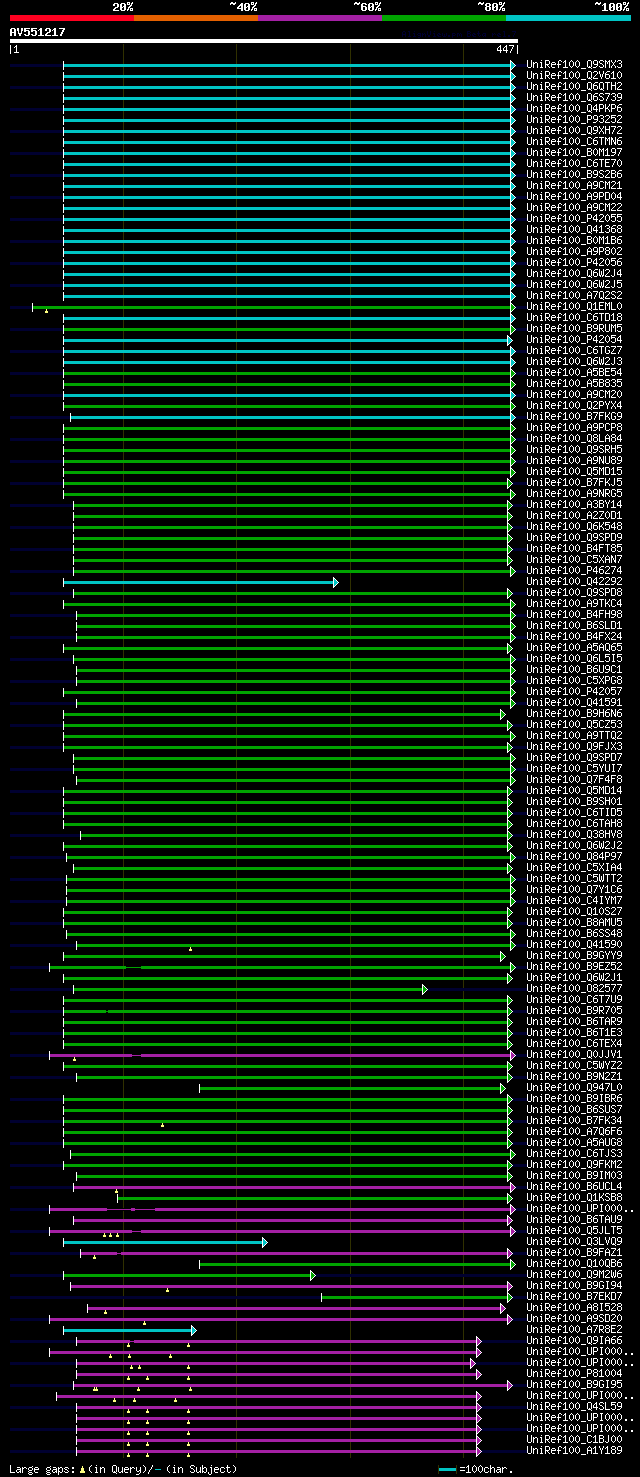Select the UniRef100_A9NRG5 label
This screenshot has height=1477, width=640.
coord(574,493)
